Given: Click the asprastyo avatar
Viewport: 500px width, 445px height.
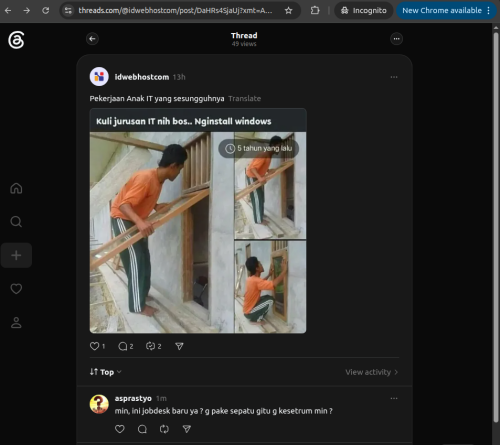Looking at the screenshot, I should pyautogui.click(x=99, y=404).
